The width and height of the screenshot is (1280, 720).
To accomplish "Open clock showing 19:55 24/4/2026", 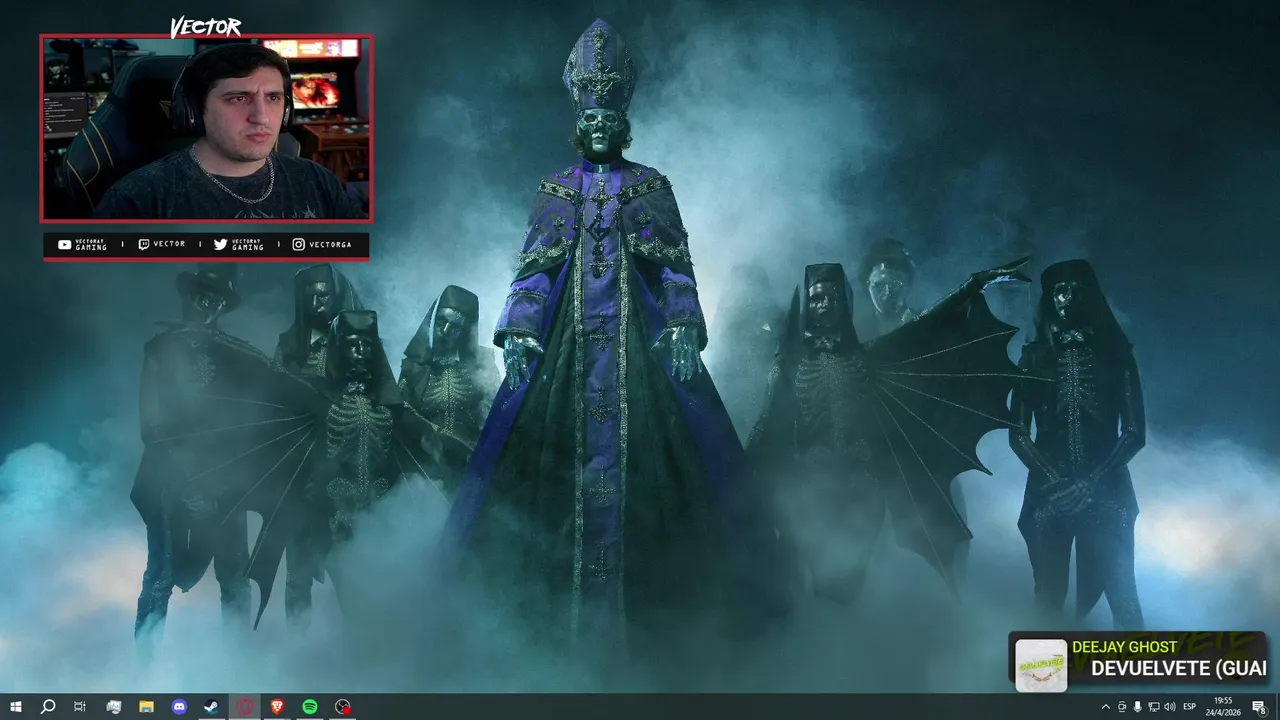I will point(1223,707).
